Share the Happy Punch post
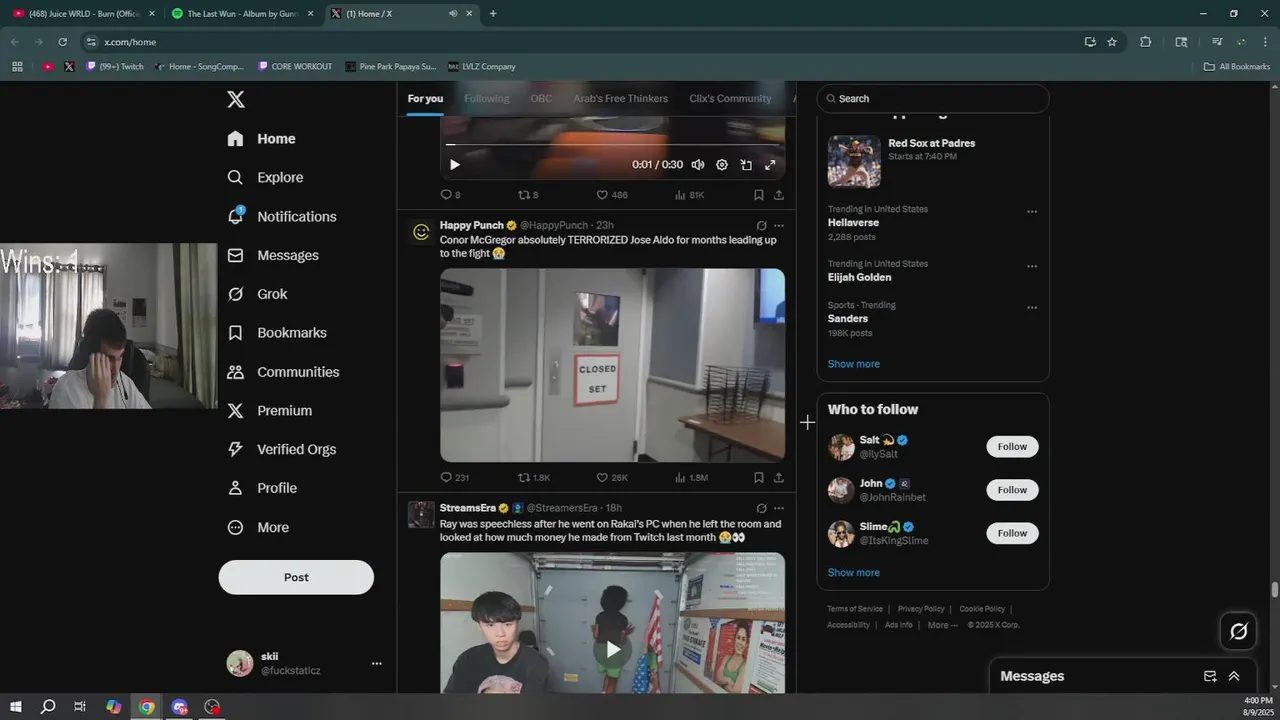This screenshot has width=1280, height=720. (779, 478)
